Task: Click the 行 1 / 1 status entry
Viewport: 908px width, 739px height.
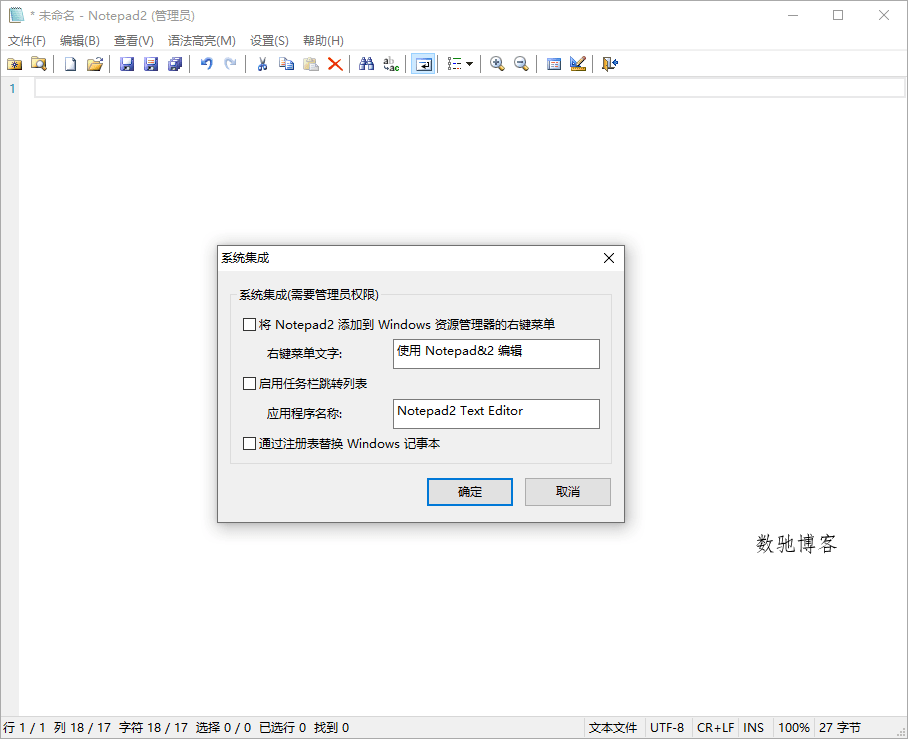Action: click(24, 728)
